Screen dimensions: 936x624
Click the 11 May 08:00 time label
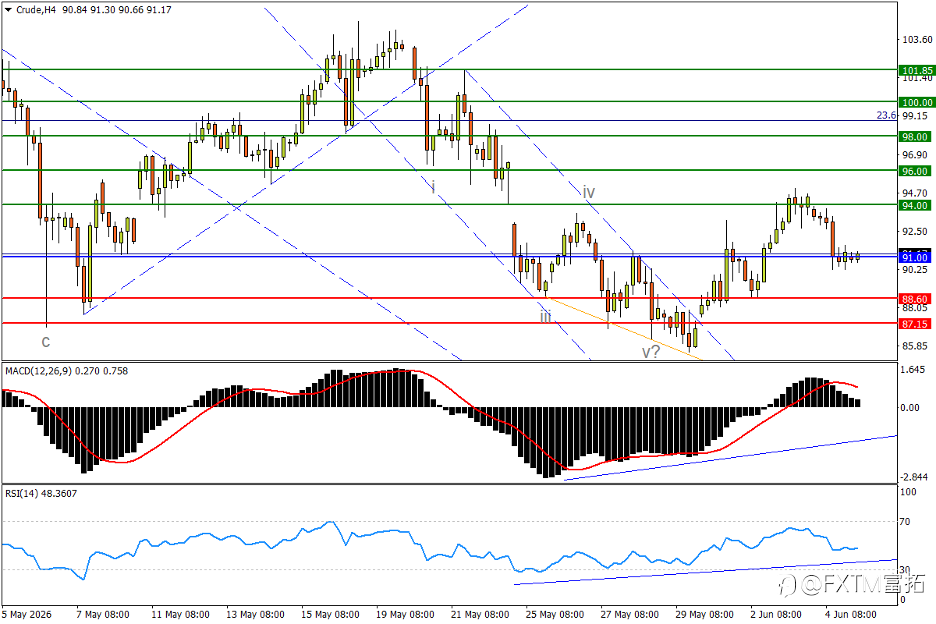point(180,614)
